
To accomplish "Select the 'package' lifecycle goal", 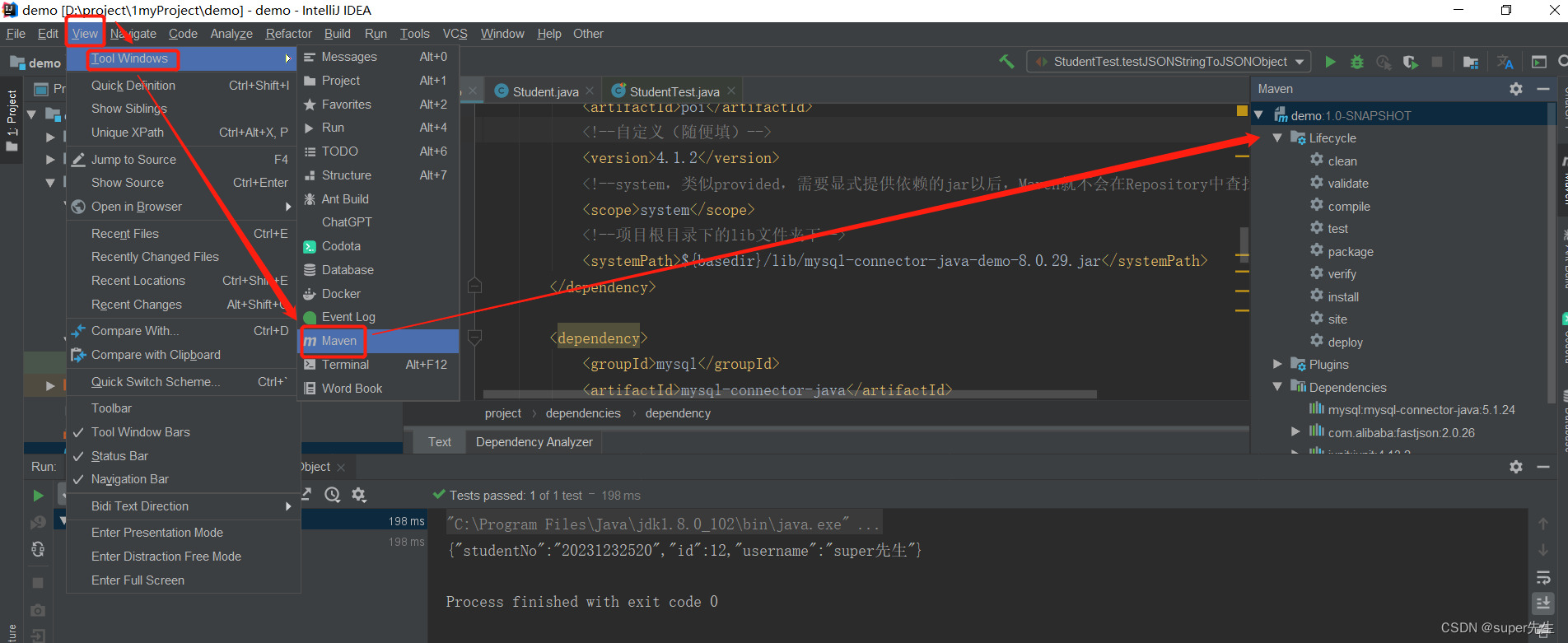I will pos(1350,252).
